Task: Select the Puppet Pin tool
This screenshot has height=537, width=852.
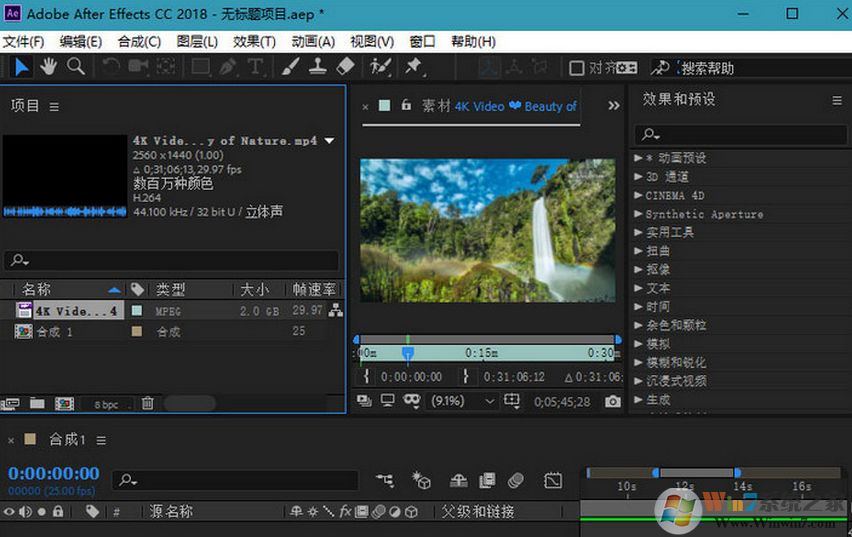Action: [x=412, y=67]
